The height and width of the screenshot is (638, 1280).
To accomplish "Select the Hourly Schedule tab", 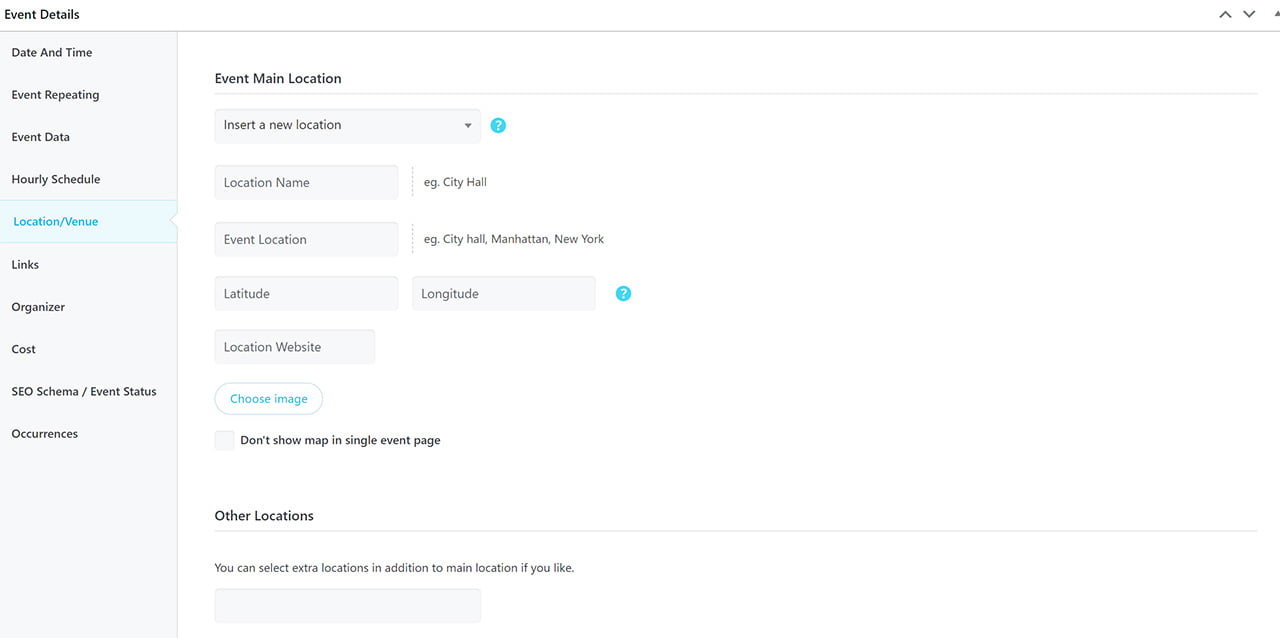I will [56, 180].
